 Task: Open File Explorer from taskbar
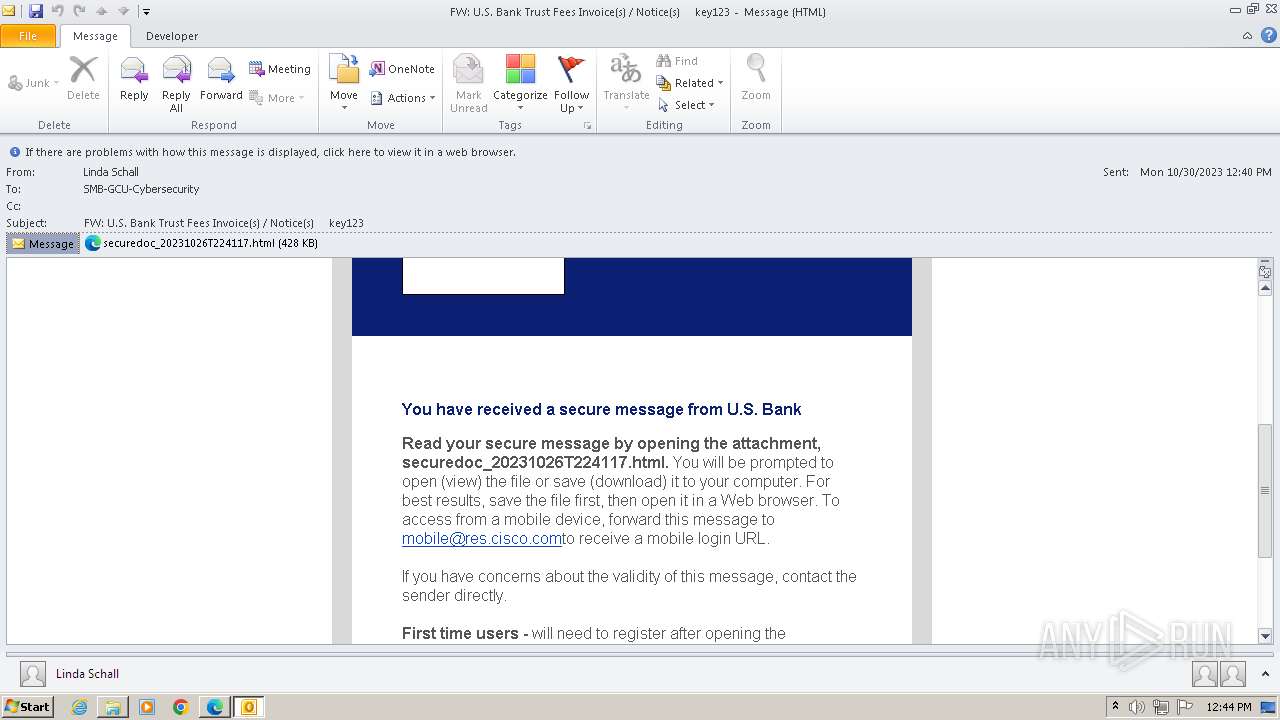pyautogui.click(x=113, y=707)
